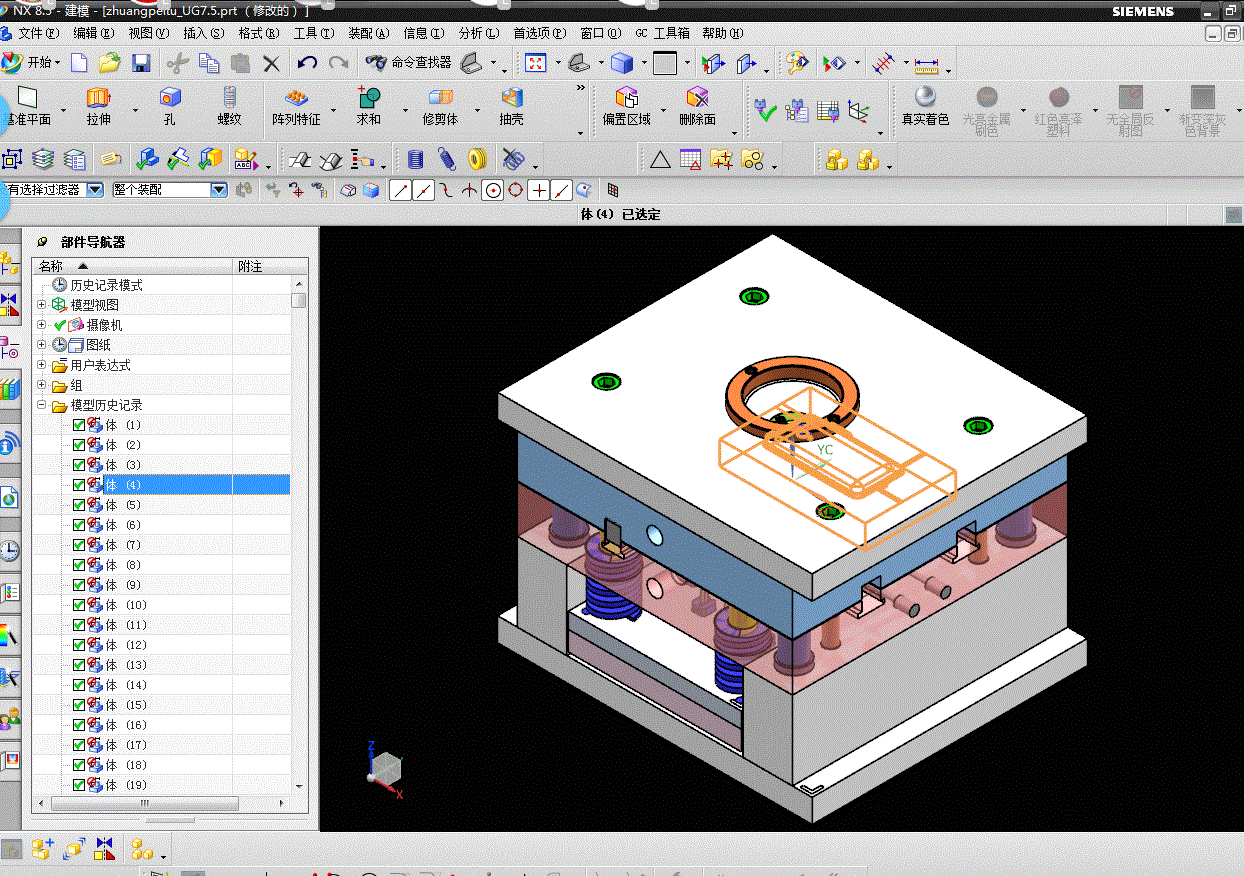Select 历史记录模式 in the navigator
Image resolution: width=1244 pixels, height=876 pixels.
106,285
